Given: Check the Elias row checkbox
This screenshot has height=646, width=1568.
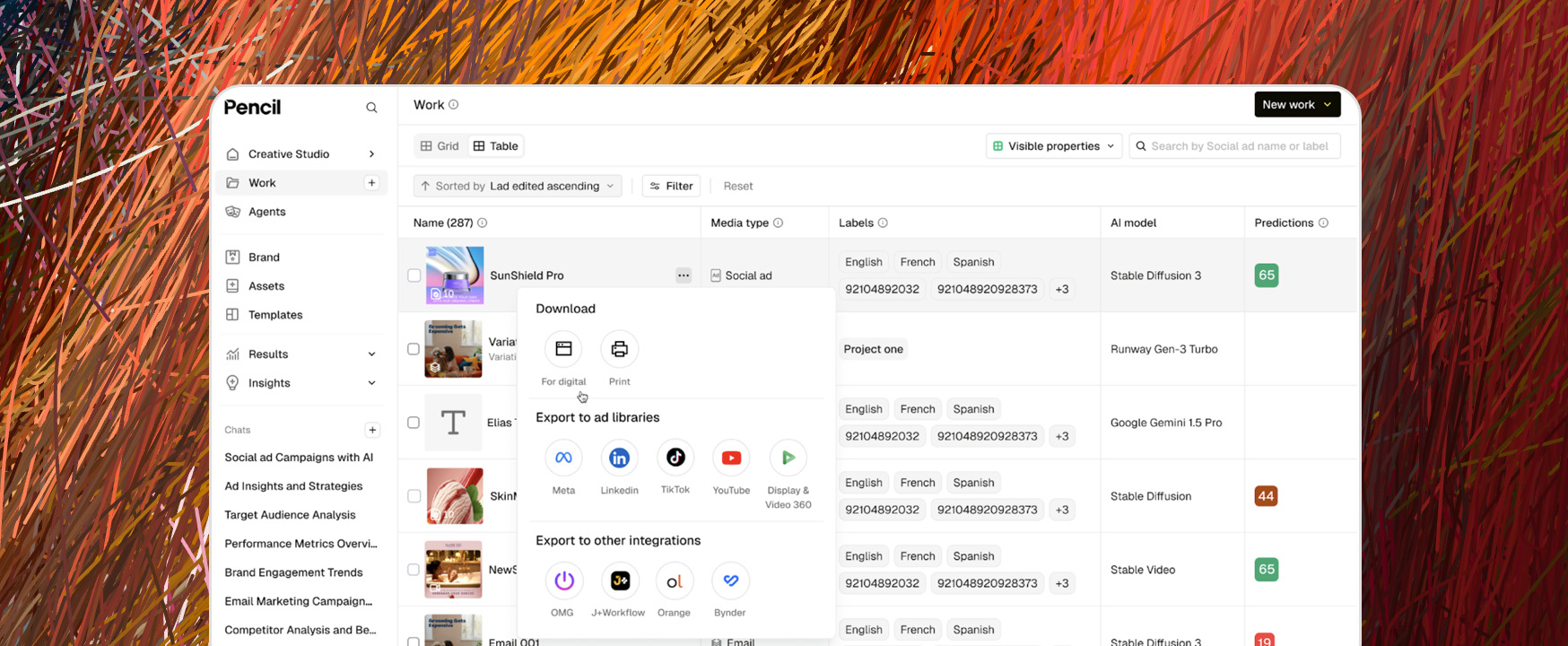Looking at the screenshot, I should [x=414, y=423].
